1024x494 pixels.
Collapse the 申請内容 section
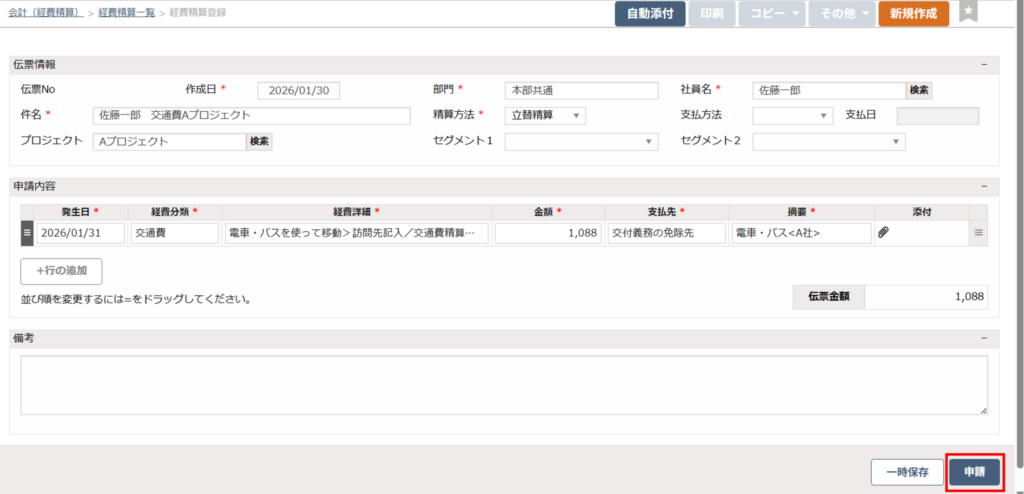(984, 186)
